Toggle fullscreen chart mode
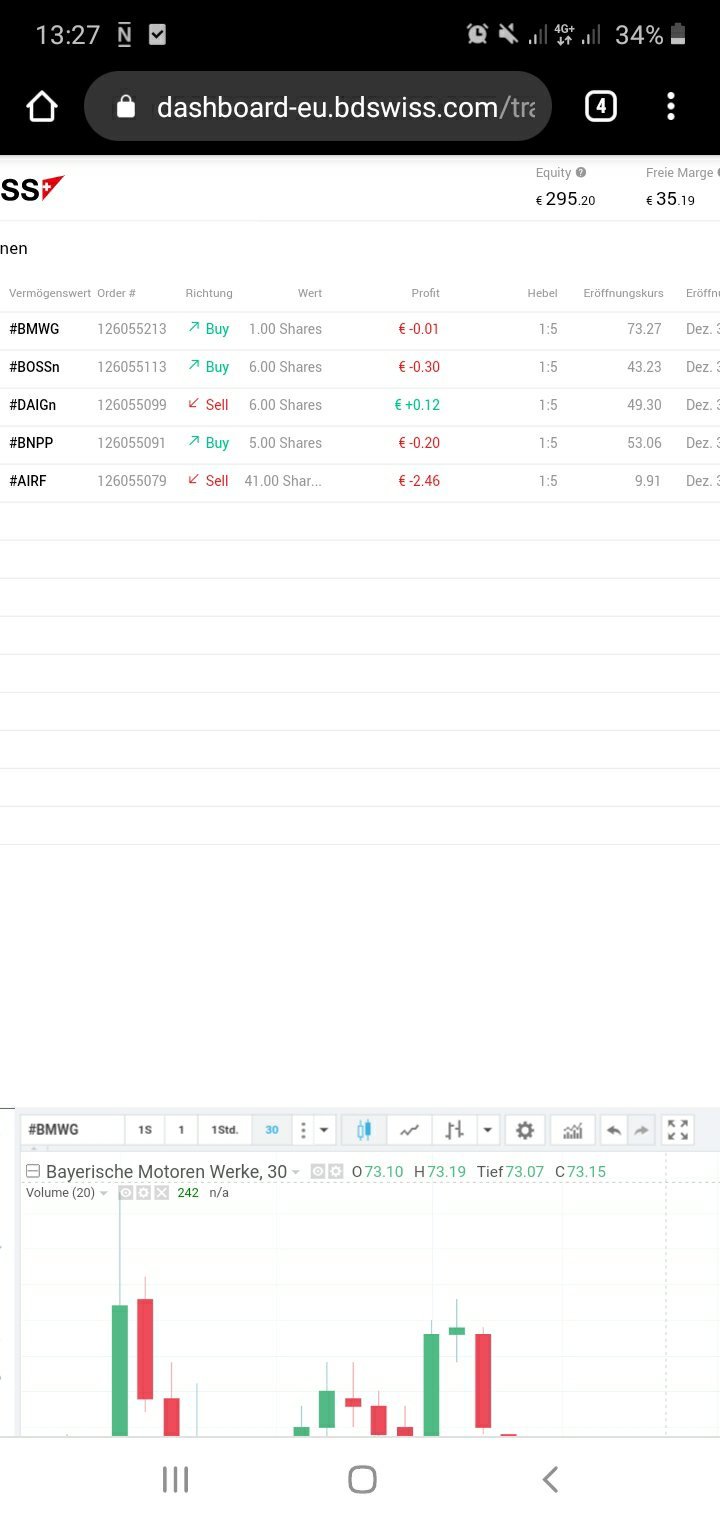The height and width of the screenshot is (1520, 720). click(x=678, y=1130)
